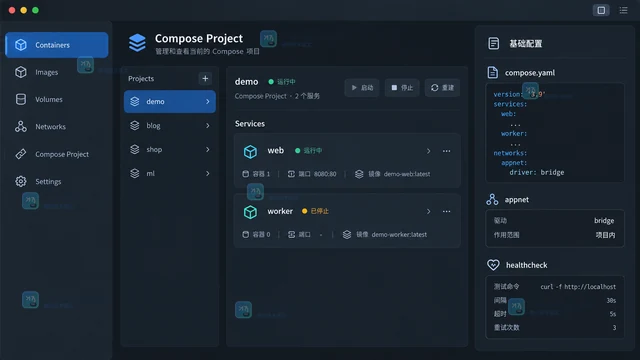This screenshot has width=640, height=360.
Task: Start the demo project with 启动
Action: click(x=362, y=88)
